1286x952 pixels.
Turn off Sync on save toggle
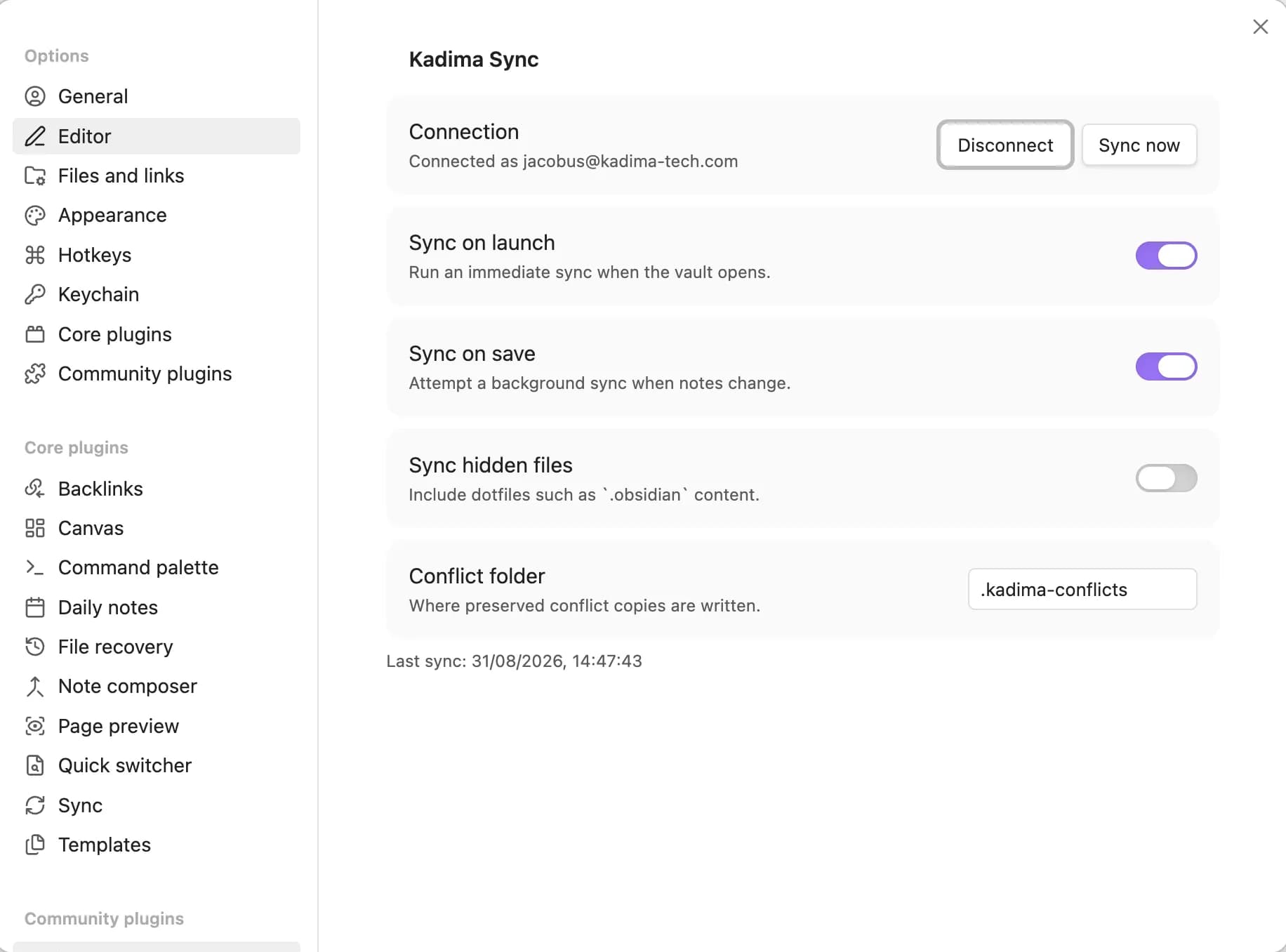click(x=1166, y=366)
